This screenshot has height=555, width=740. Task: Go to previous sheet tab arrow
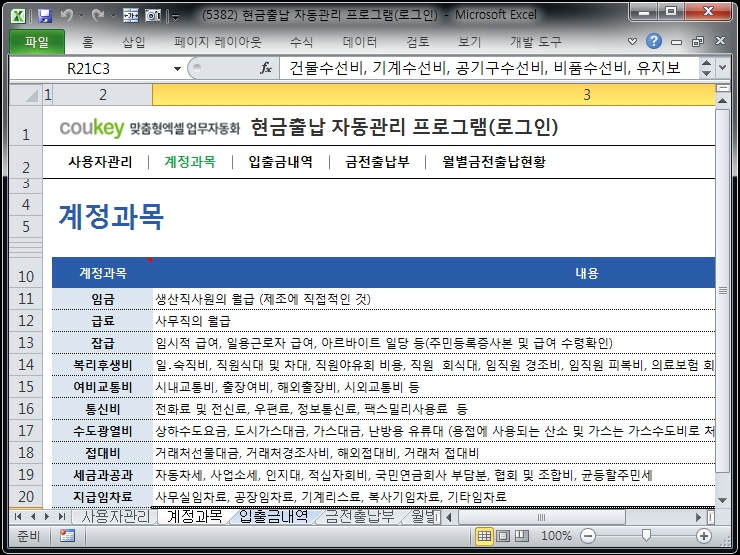[33, 517]
